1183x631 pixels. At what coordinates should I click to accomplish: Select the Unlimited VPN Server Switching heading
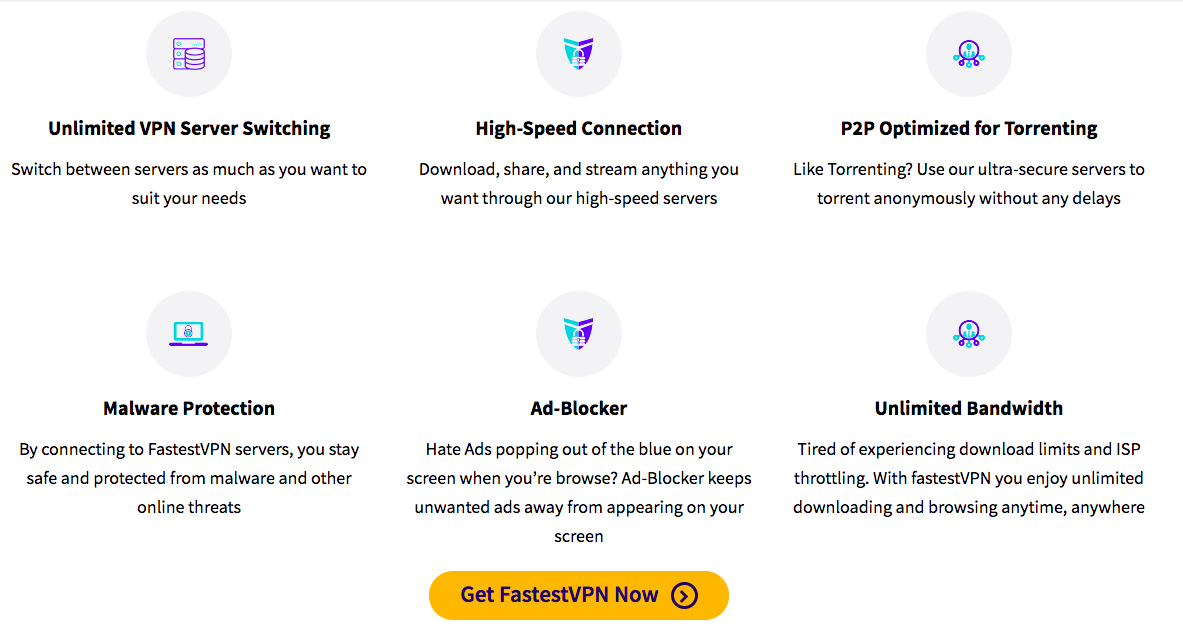[x=189, y=128]
